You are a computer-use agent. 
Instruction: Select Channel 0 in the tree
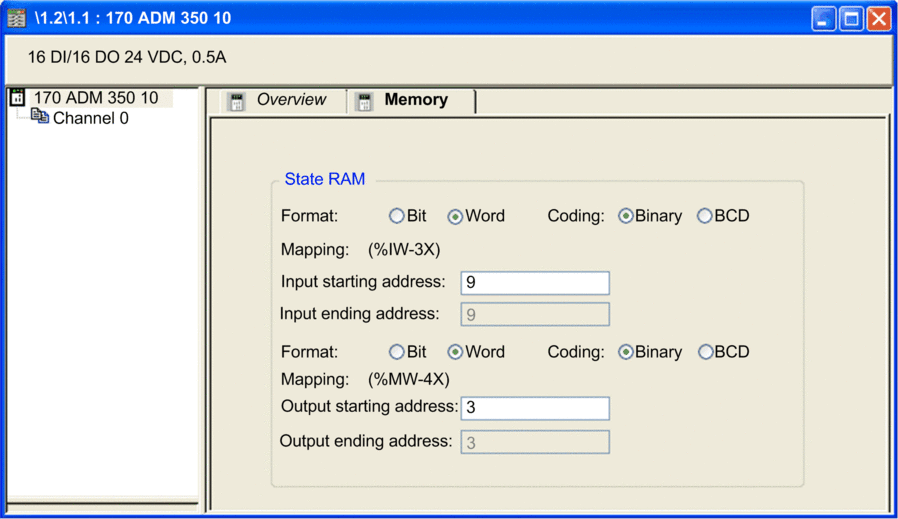pyautogui.click(x=90, y=118)
